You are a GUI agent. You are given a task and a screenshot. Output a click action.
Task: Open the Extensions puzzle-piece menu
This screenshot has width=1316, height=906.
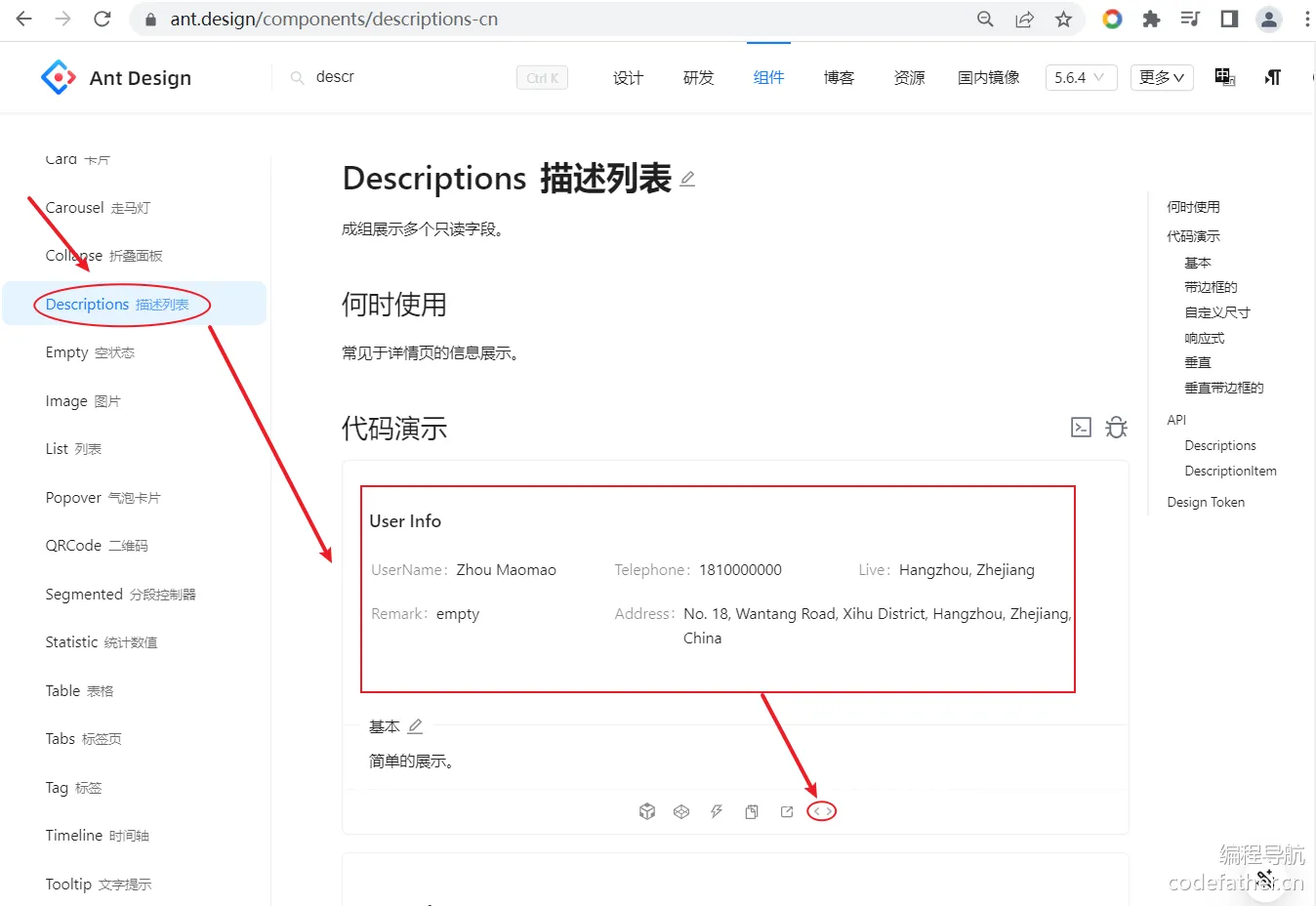click(x=1151, y=20)
